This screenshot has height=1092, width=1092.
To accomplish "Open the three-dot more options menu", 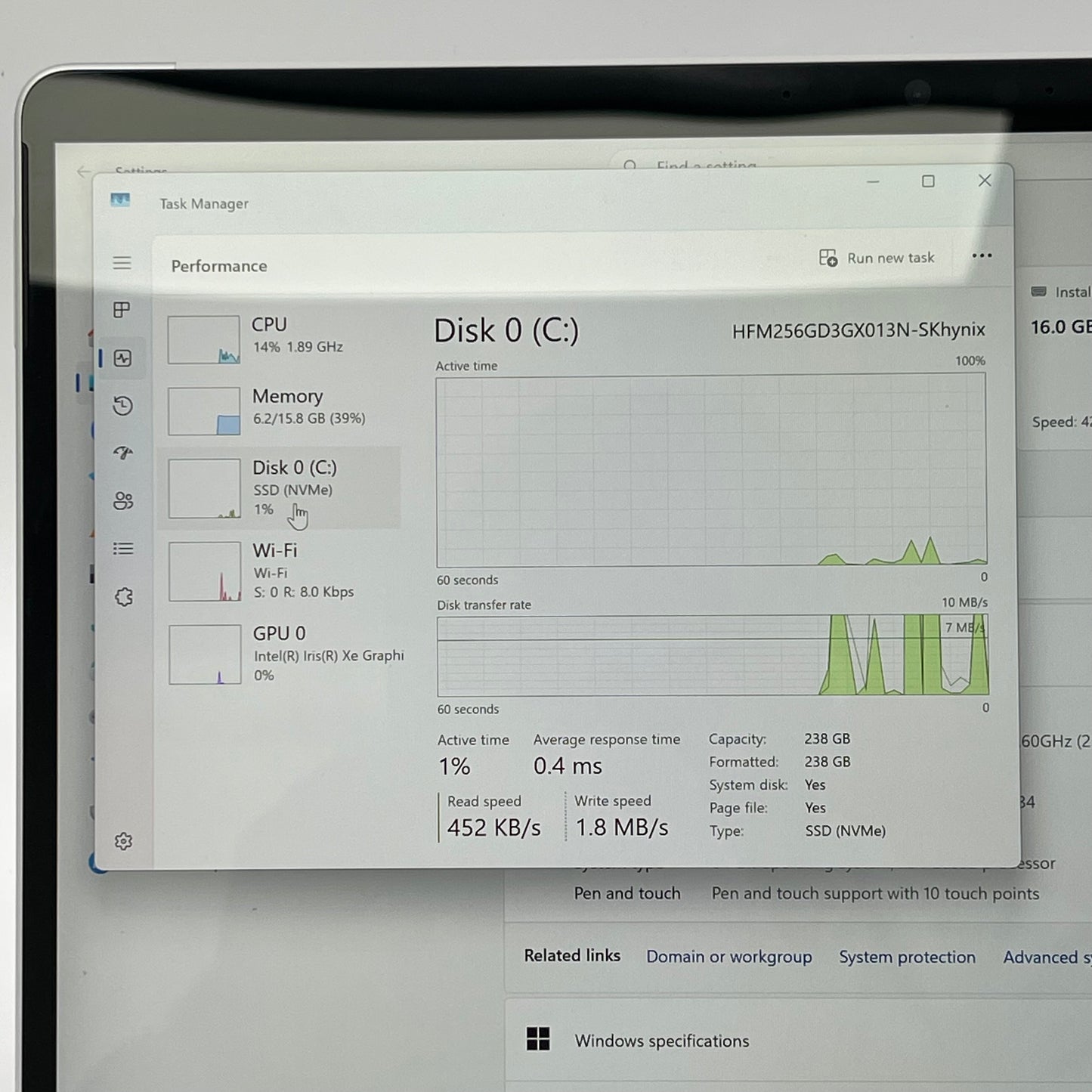I will (x=982, y=256).
